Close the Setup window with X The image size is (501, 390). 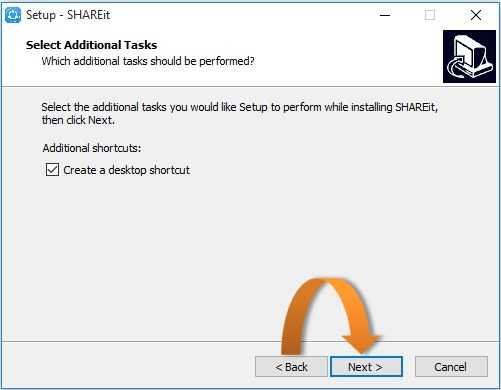[x=476, y=15]
